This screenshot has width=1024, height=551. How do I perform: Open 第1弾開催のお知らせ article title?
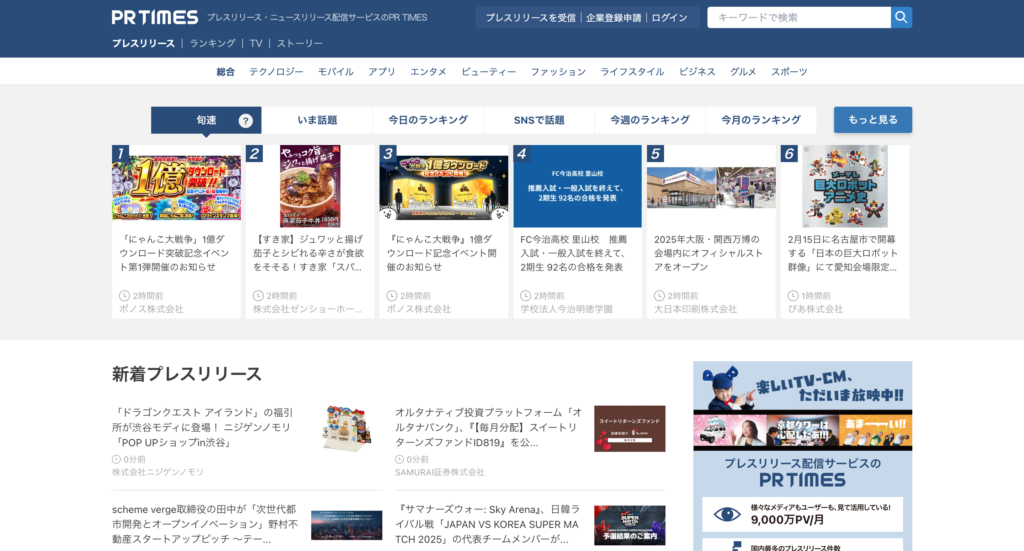tap(174, 253)
